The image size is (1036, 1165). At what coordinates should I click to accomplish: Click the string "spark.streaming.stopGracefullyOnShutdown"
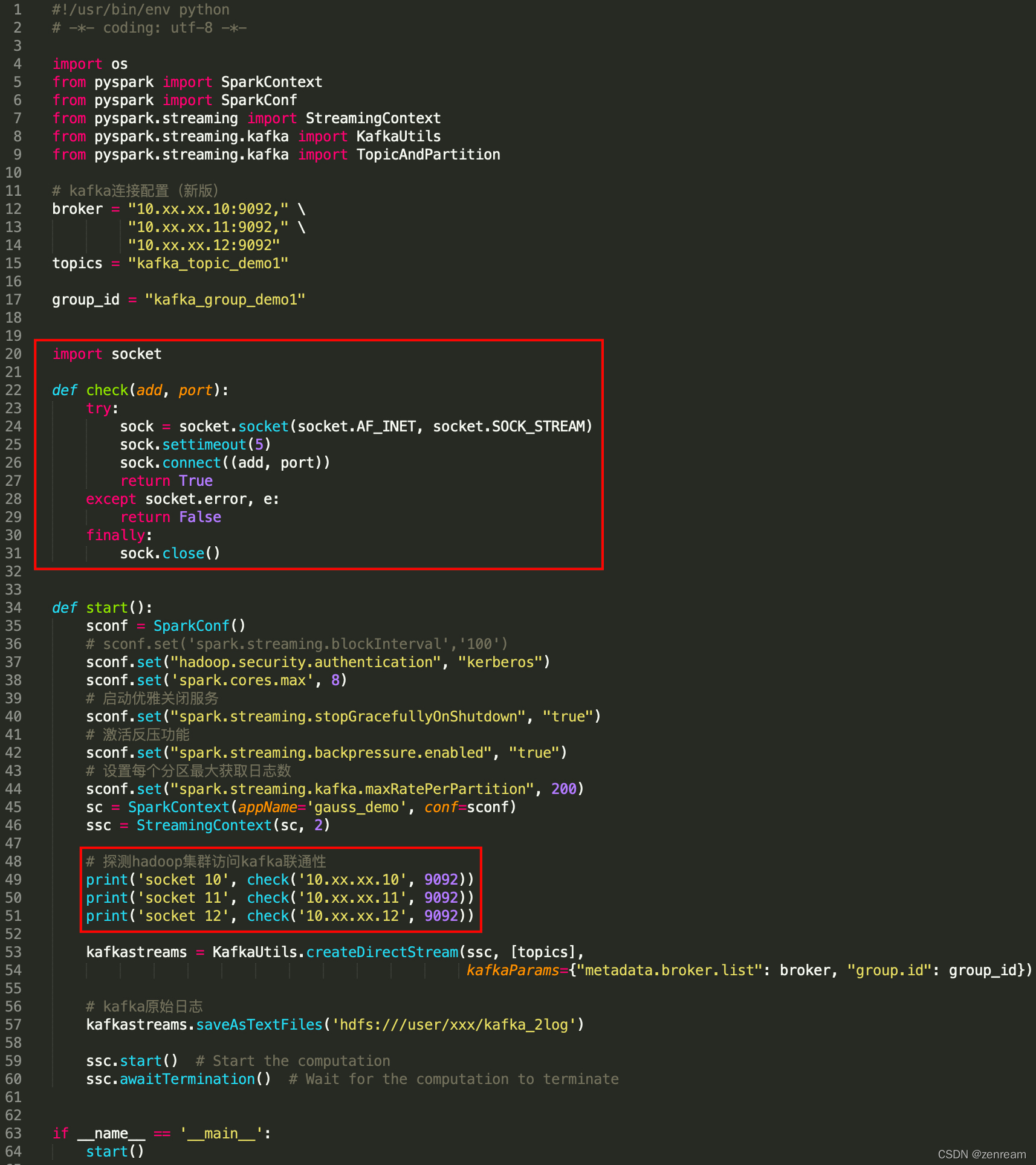click(348, 717)
